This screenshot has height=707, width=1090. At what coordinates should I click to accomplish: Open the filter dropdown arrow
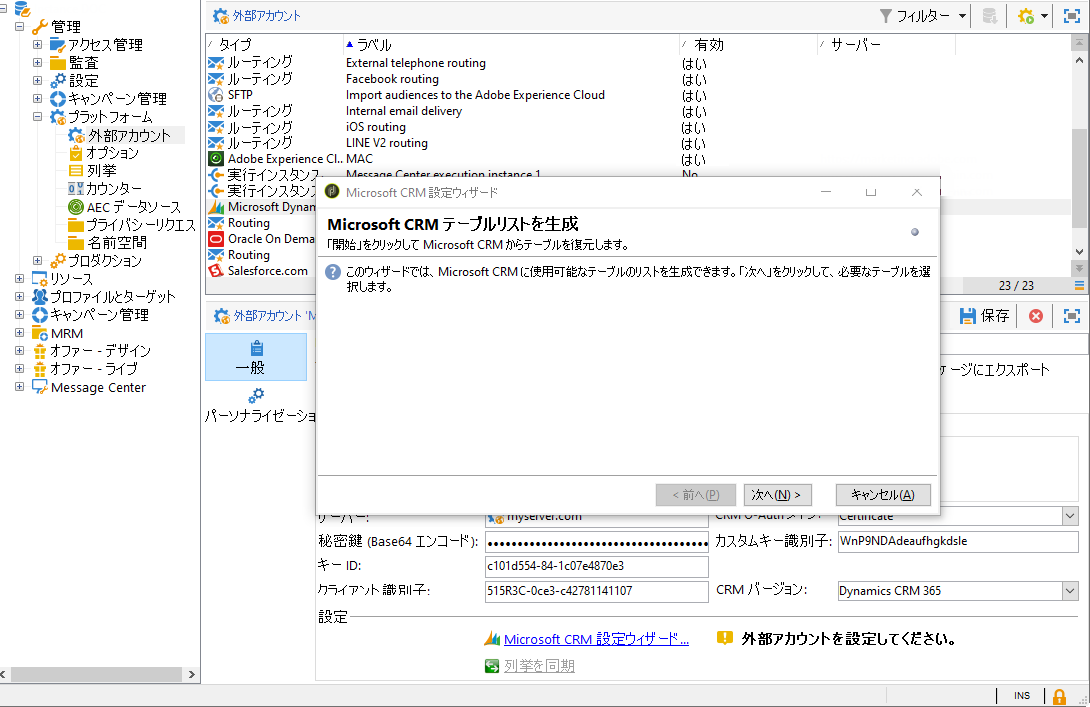[962, 16]
